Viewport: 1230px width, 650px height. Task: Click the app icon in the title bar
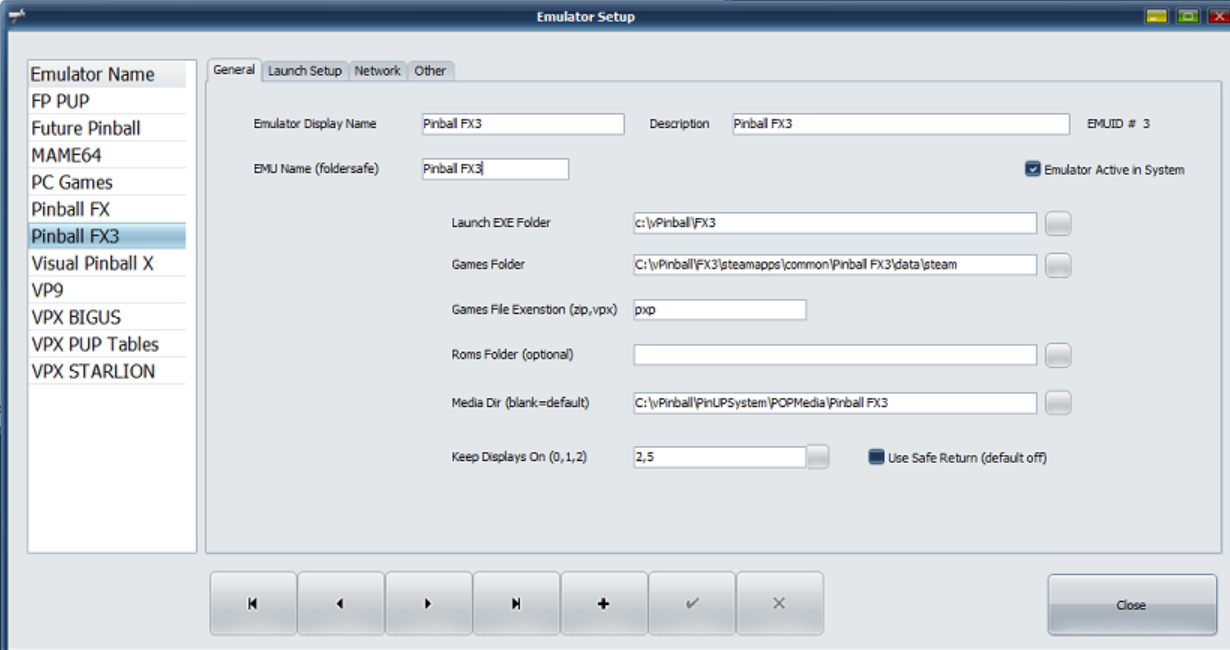tap(17, 15)
